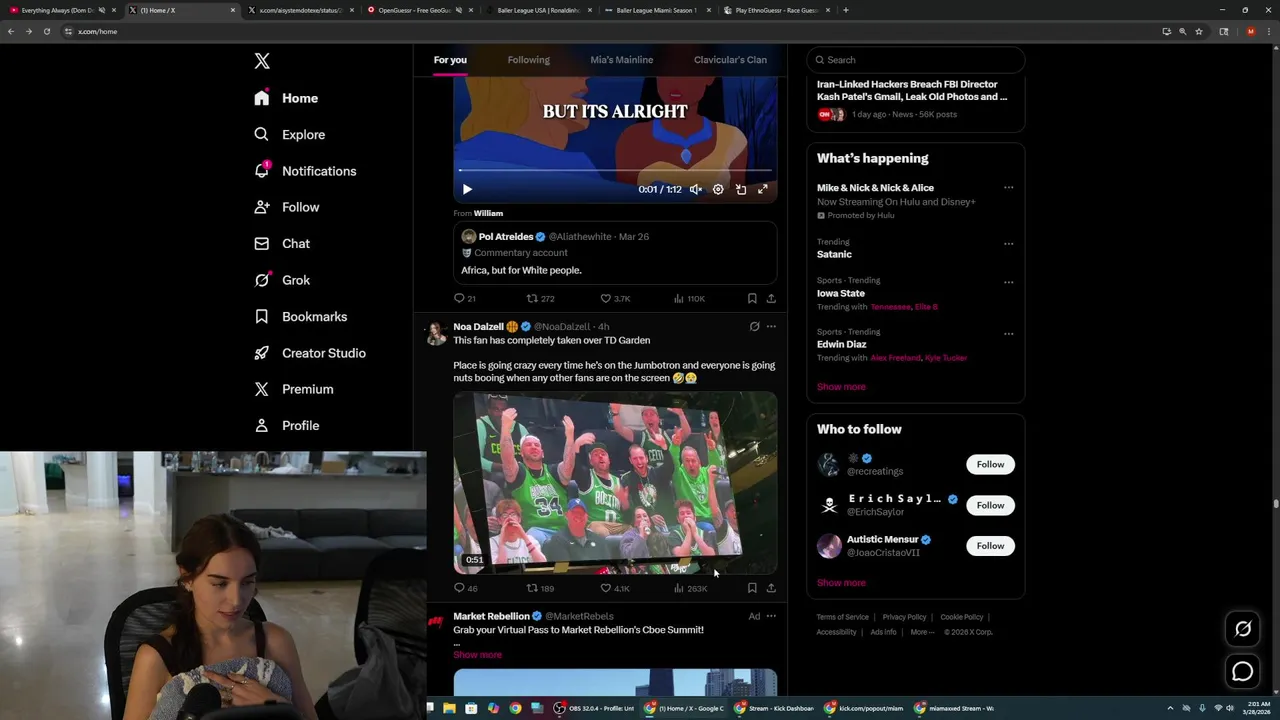1280x720 pixels.
Task: Open Notifications from the sidebar
Action: tap(304, 171)
